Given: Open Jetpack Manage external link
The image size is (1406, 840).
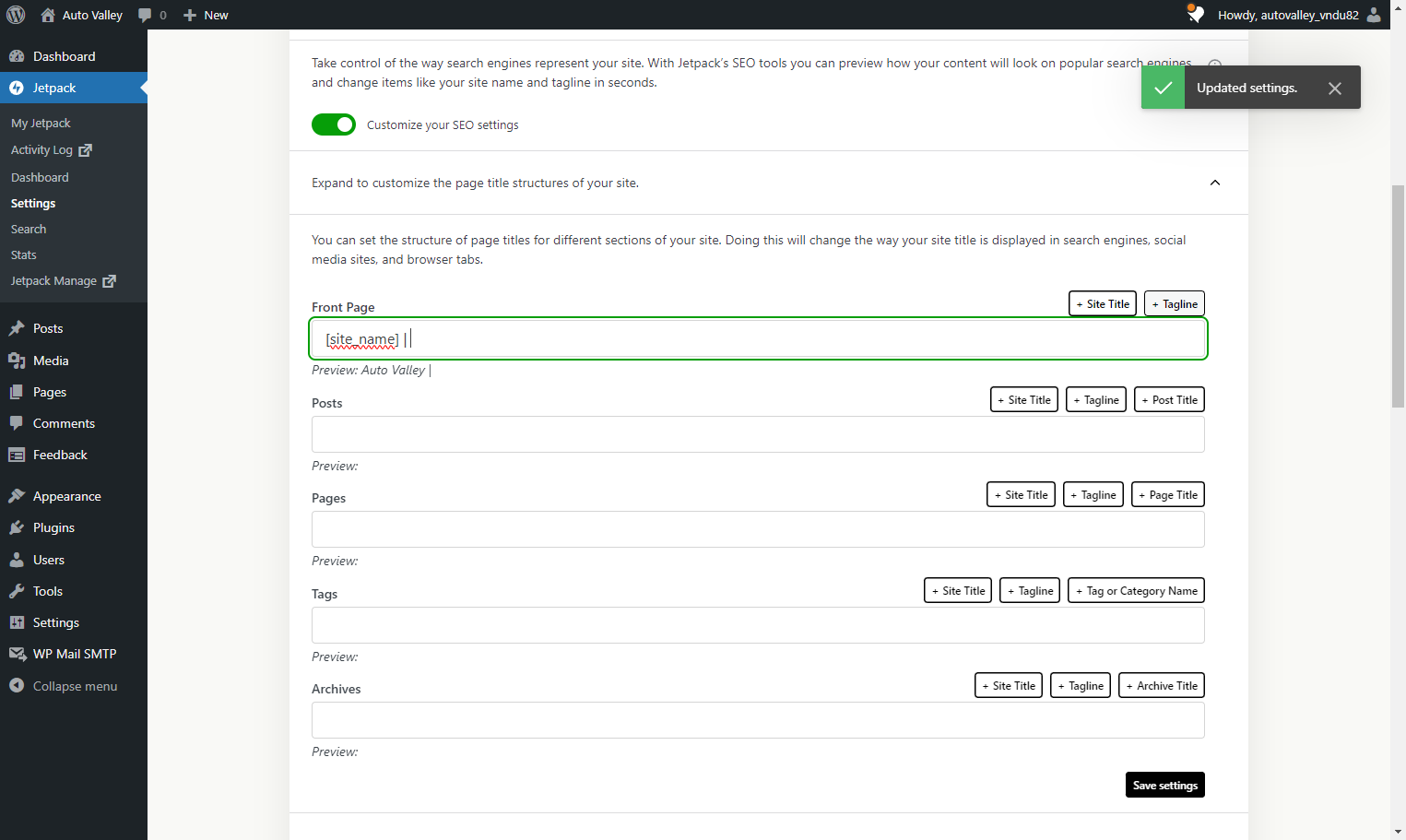Looking at the screenshot, I should pyautogui.click(x=64, y=280).
